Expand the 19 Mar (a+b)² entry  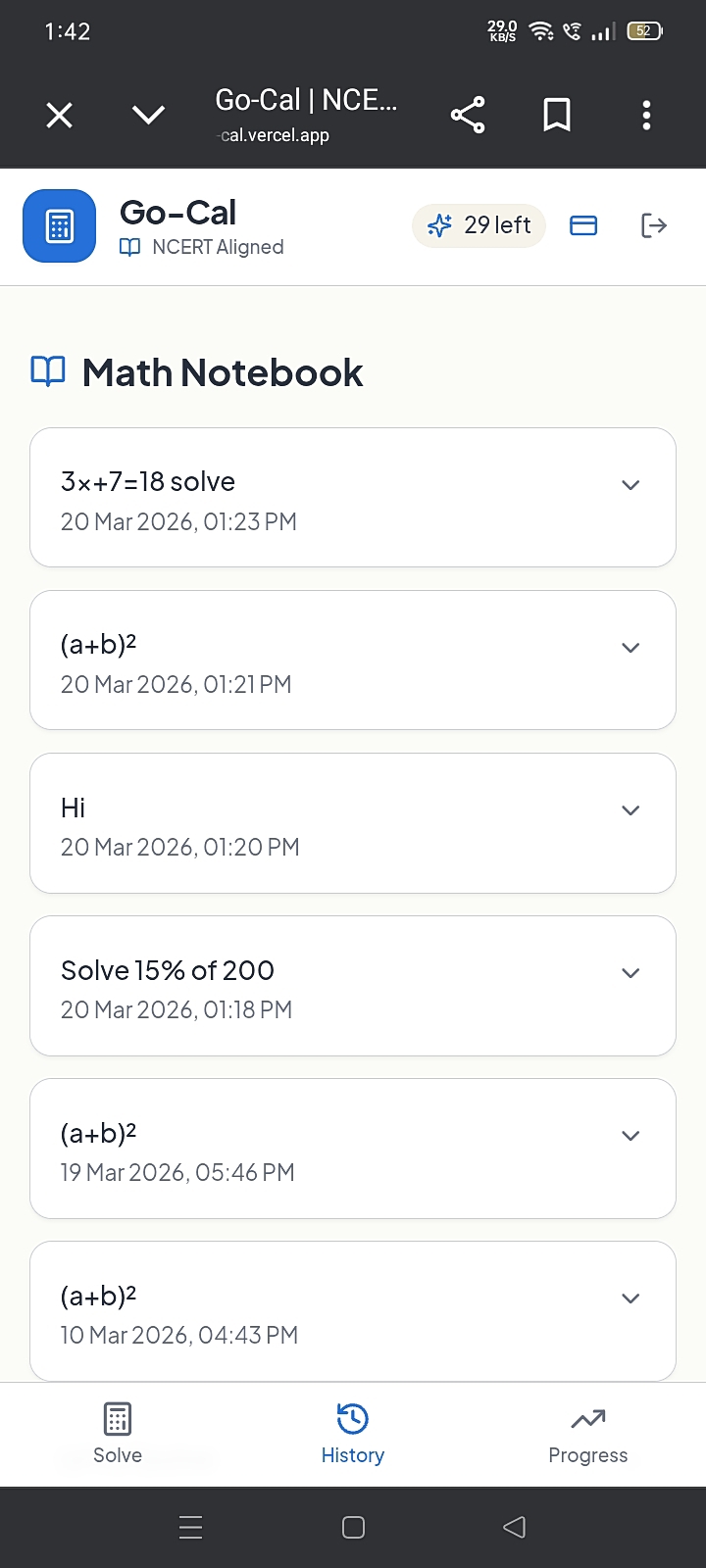point(630,1136)
